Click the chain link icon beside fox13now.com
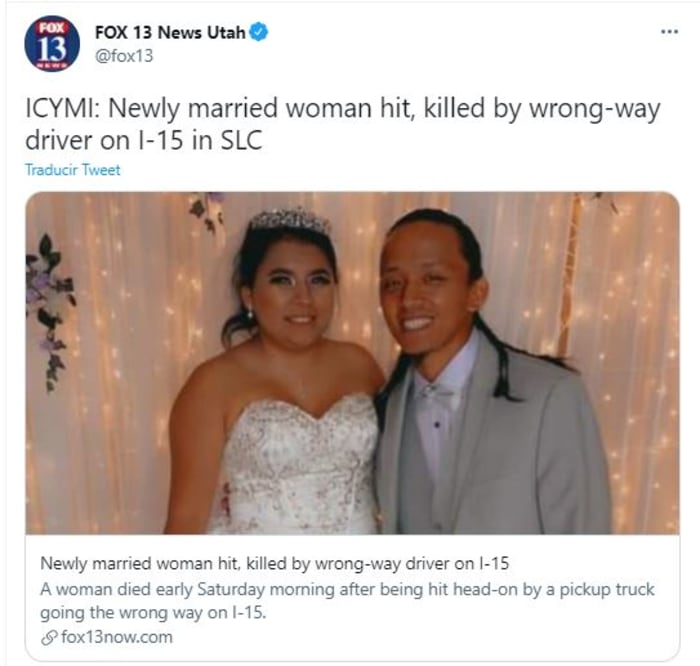 (x=49, y=638)
